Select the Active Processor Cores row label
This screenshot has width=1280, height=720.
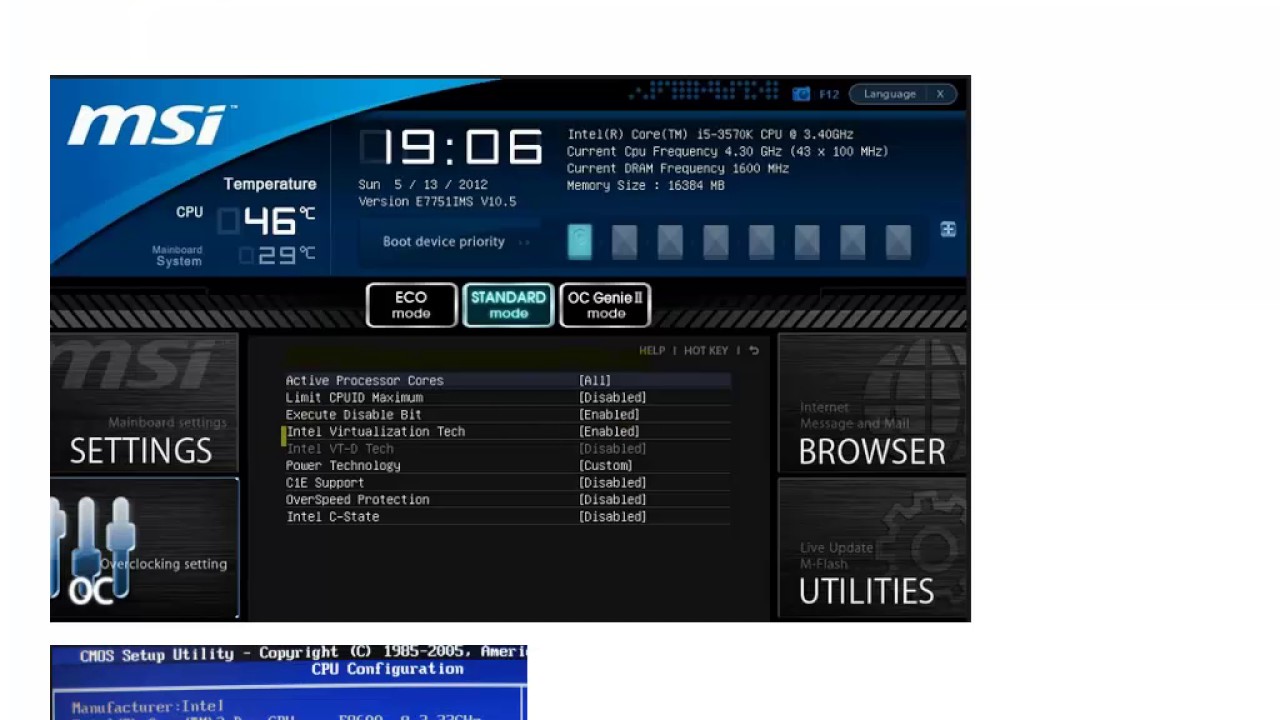pyautogui.click(x=364, y=381)
